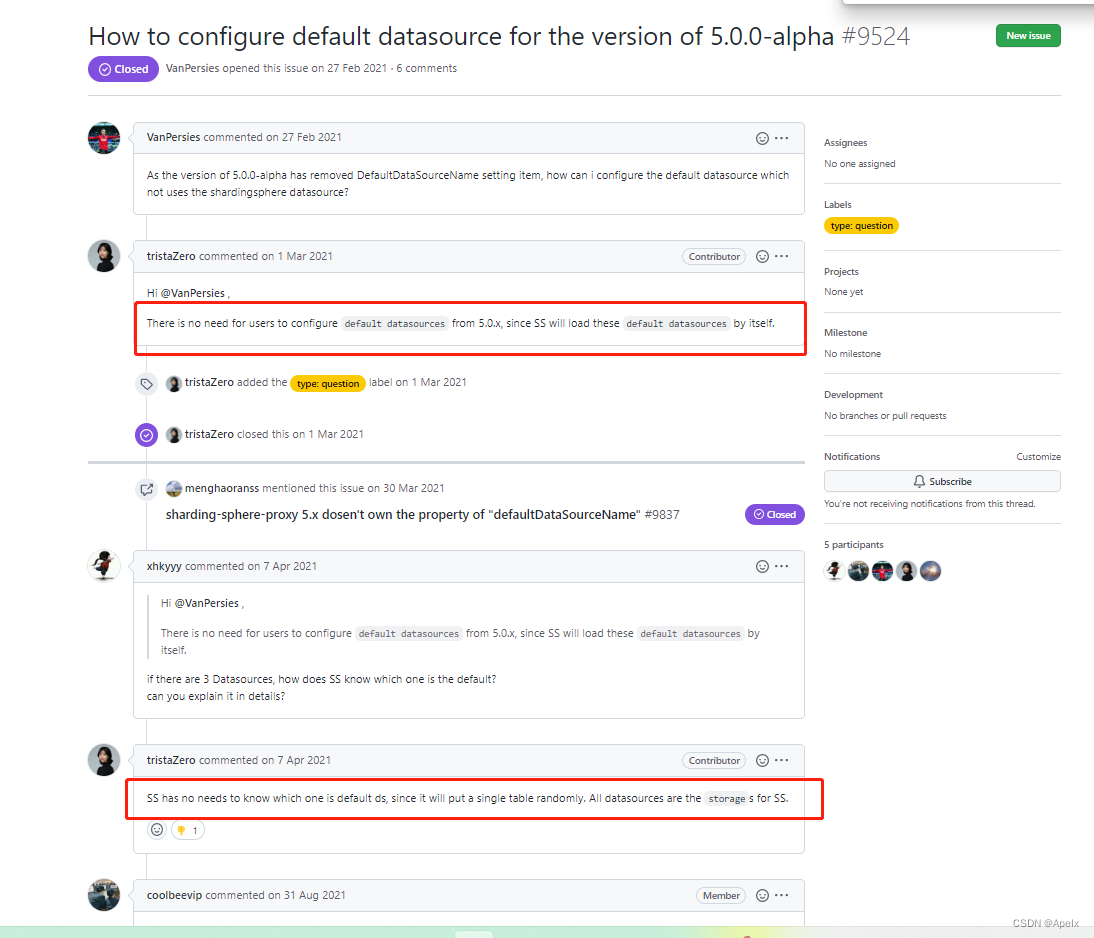Image resolution: width=1094 pixels, height=938 pixels.
Task: Click type: question label in sidebar
Action: click(x=862, y=225)
